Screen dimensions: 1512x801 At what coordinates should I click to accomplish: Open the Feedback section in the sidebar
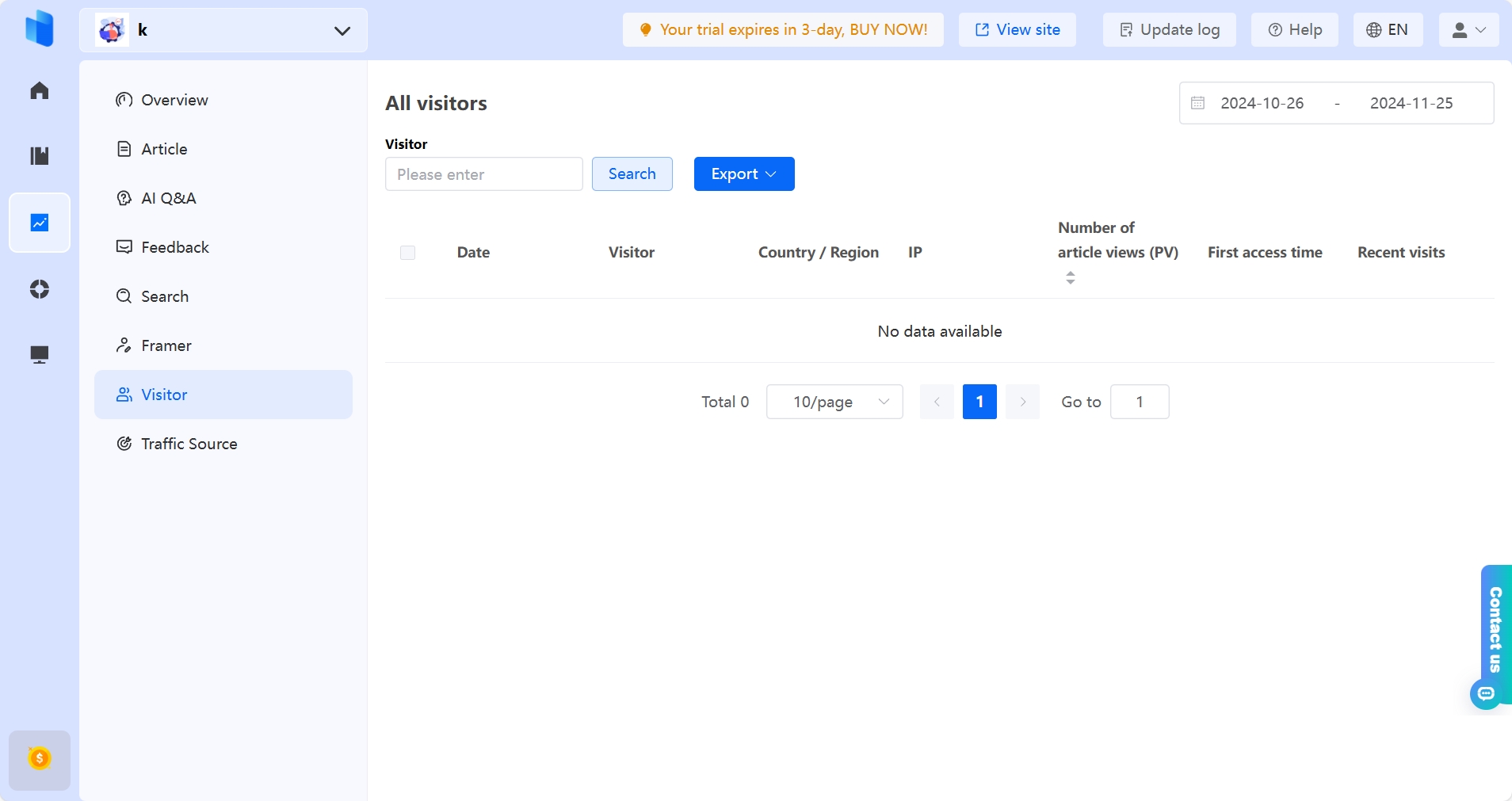pyautogui.click(x=174, y=246)
